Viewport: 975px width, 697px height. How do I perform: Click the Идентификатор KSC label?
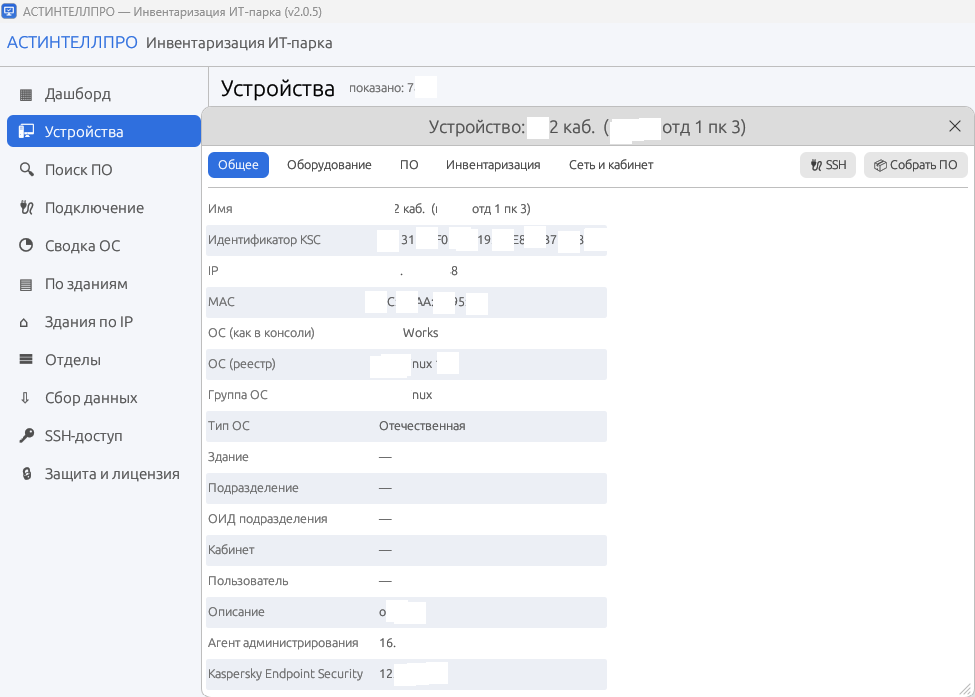tap(264, 240)
